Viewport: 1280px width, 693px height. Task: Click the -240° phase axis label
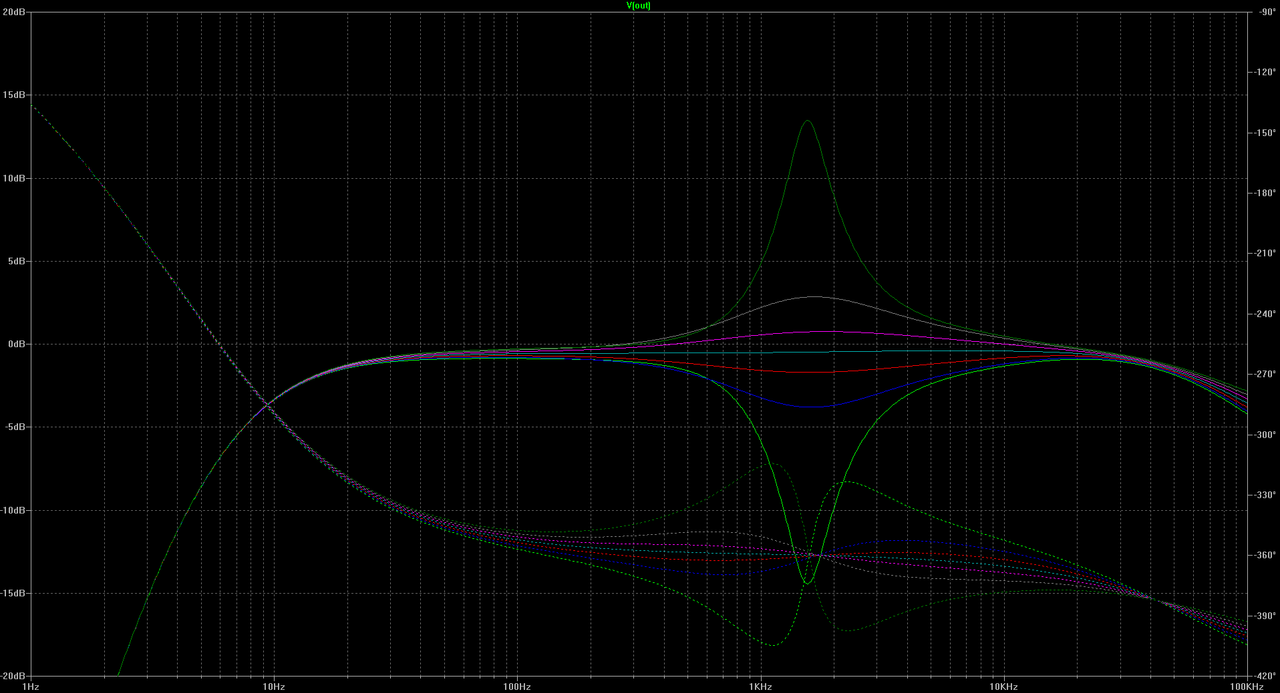1267,314
